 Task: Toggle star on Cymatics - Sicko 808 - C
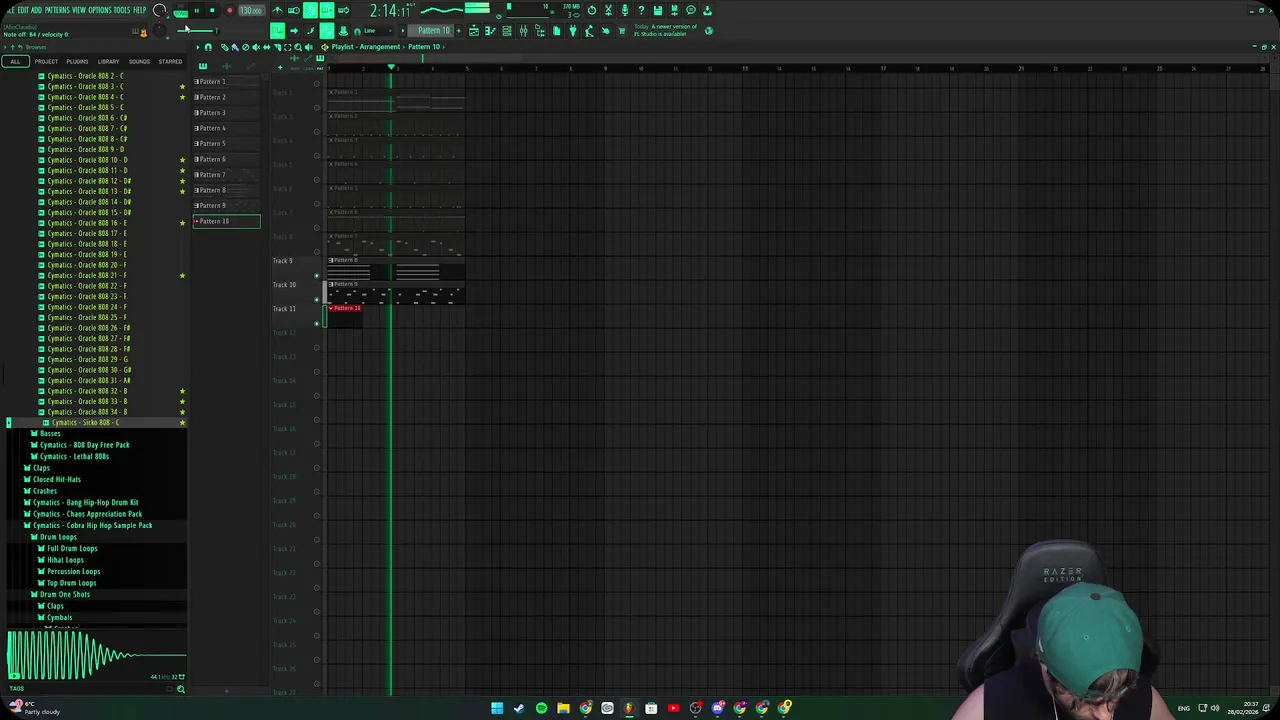click(x=182, y=423)
